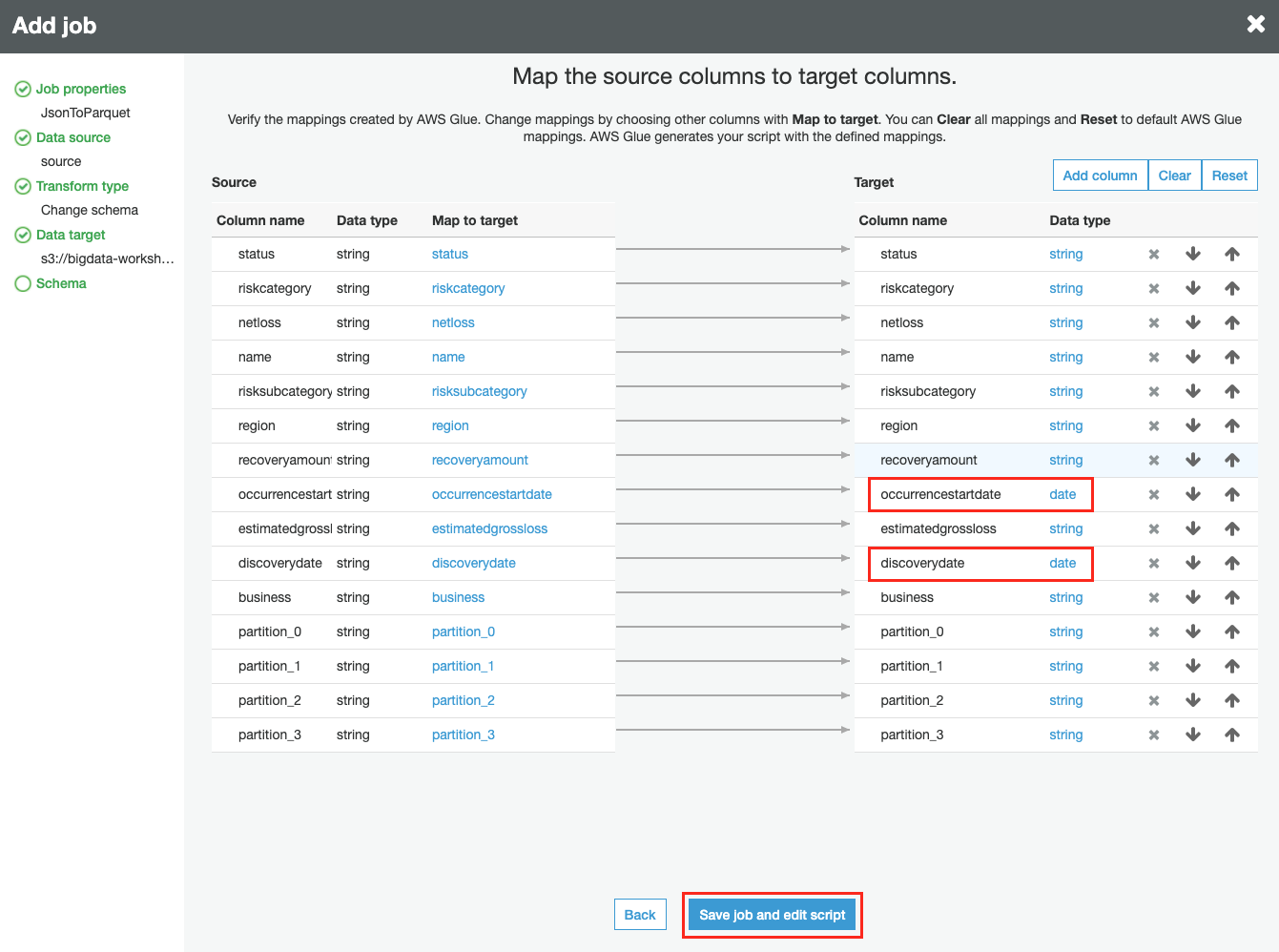Screen dimensions: 1279x952
Task: Go to Job properties step
Action: (80, 89)
